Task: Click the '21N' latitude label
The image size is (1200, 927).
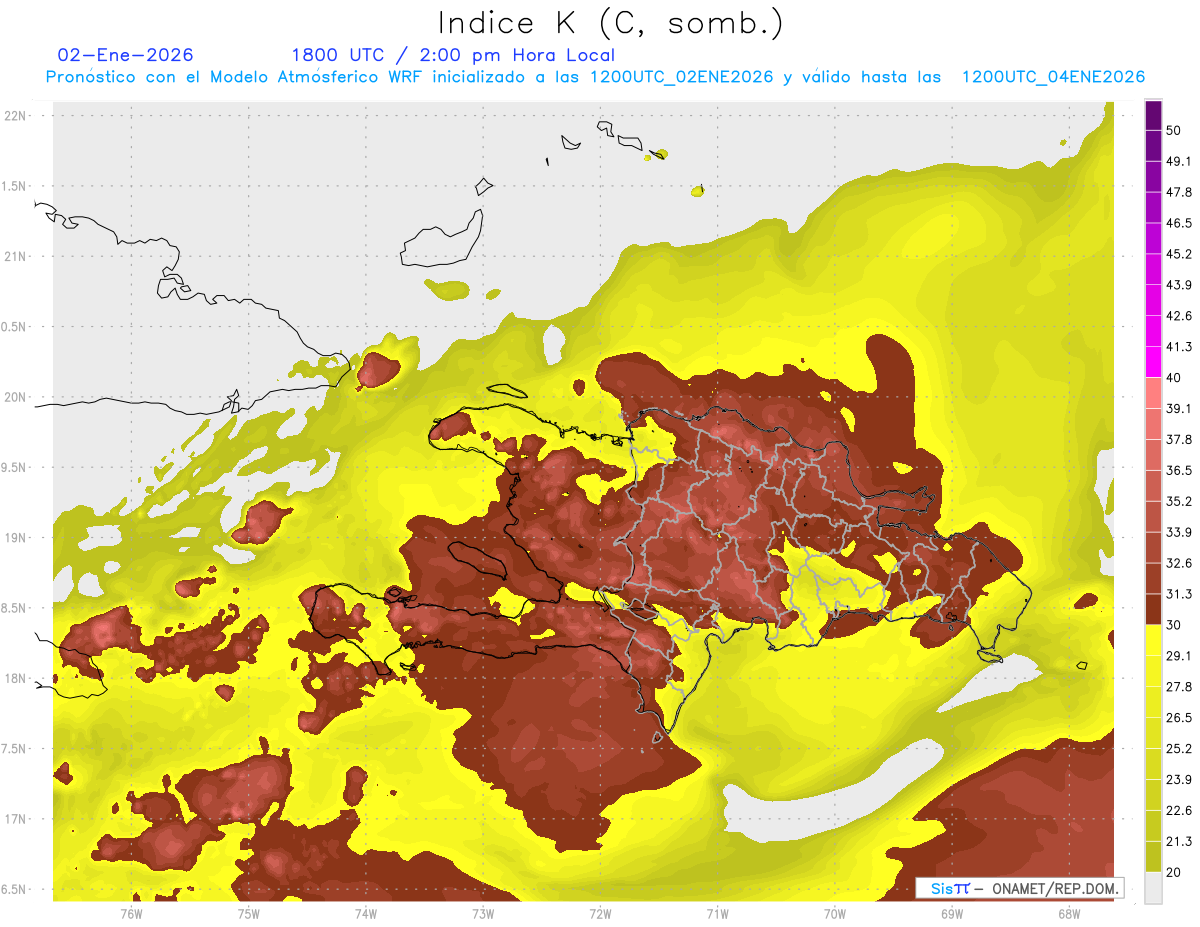Action: pyautogui.click(x=15, y=256)
